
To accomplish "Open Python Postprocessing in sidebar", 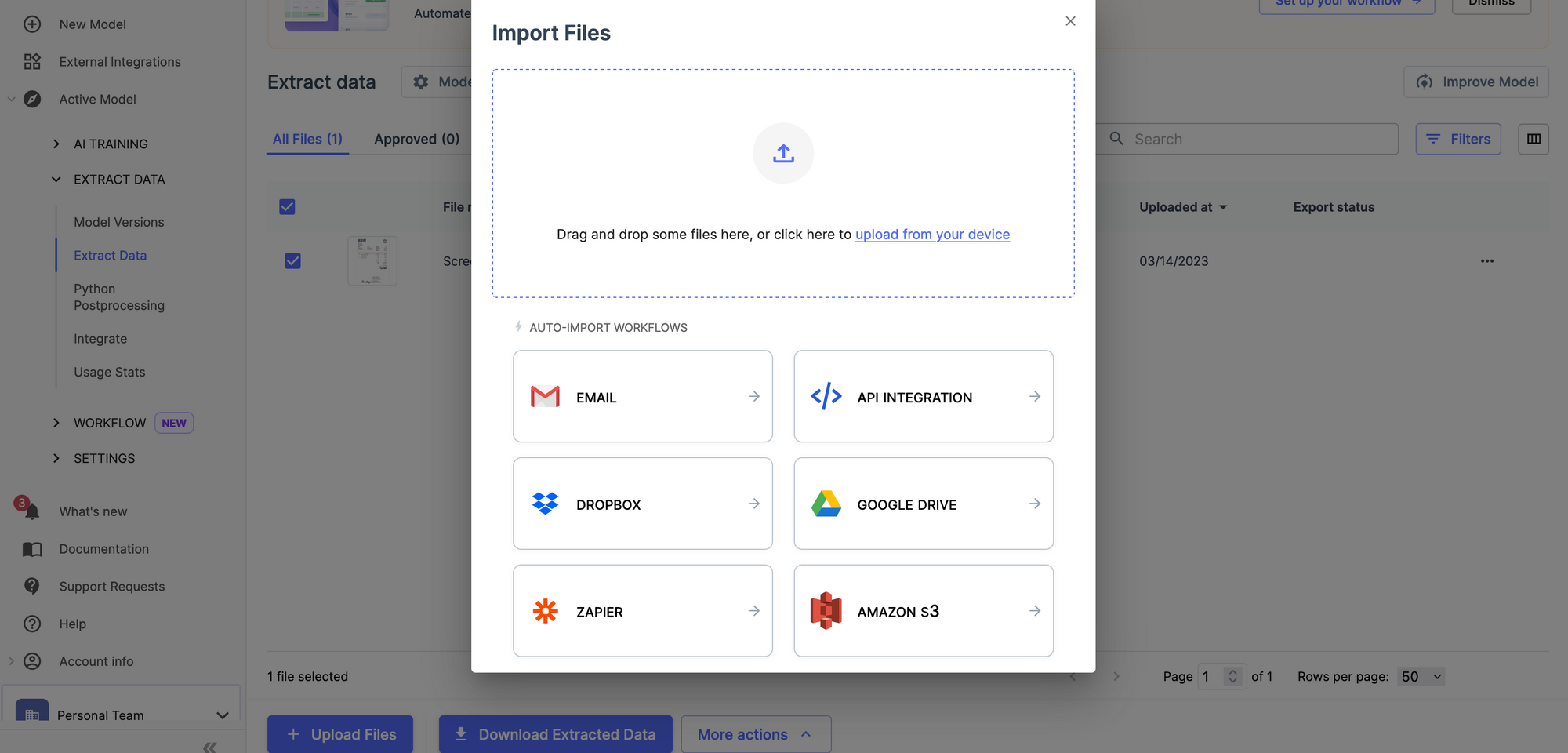I will click(119, 297).
